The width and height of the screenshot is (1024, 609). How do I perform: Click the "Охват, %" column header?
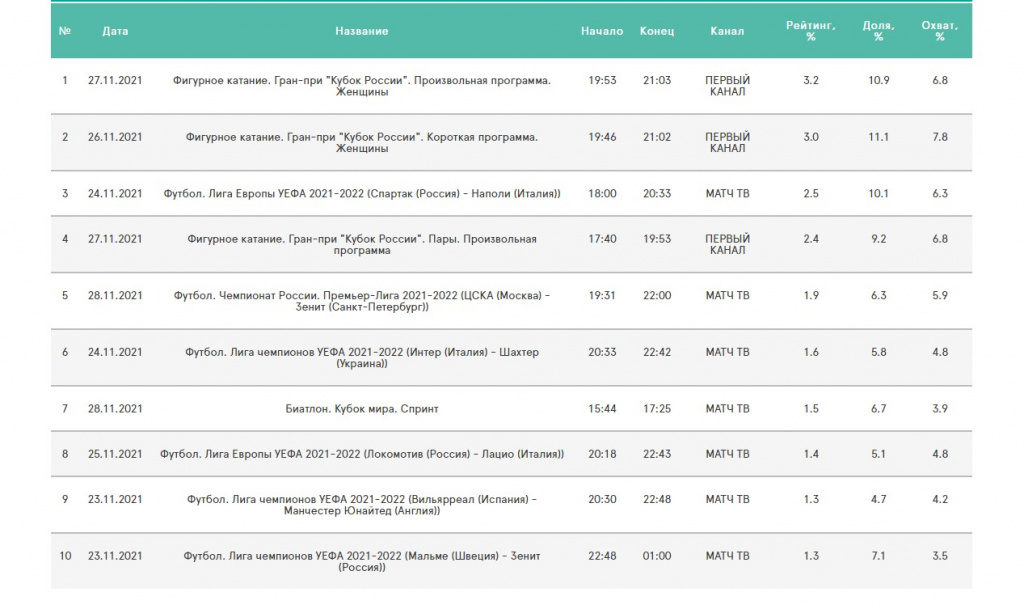[940, 31]
